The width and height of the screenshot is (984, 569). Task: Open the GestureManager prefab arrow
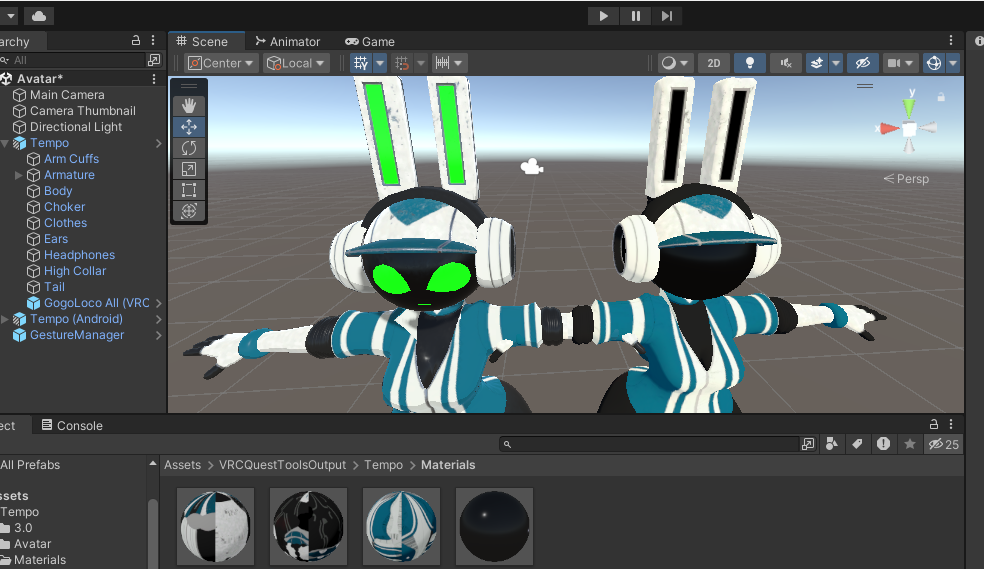pyautogui.click(x=159, y=335)
